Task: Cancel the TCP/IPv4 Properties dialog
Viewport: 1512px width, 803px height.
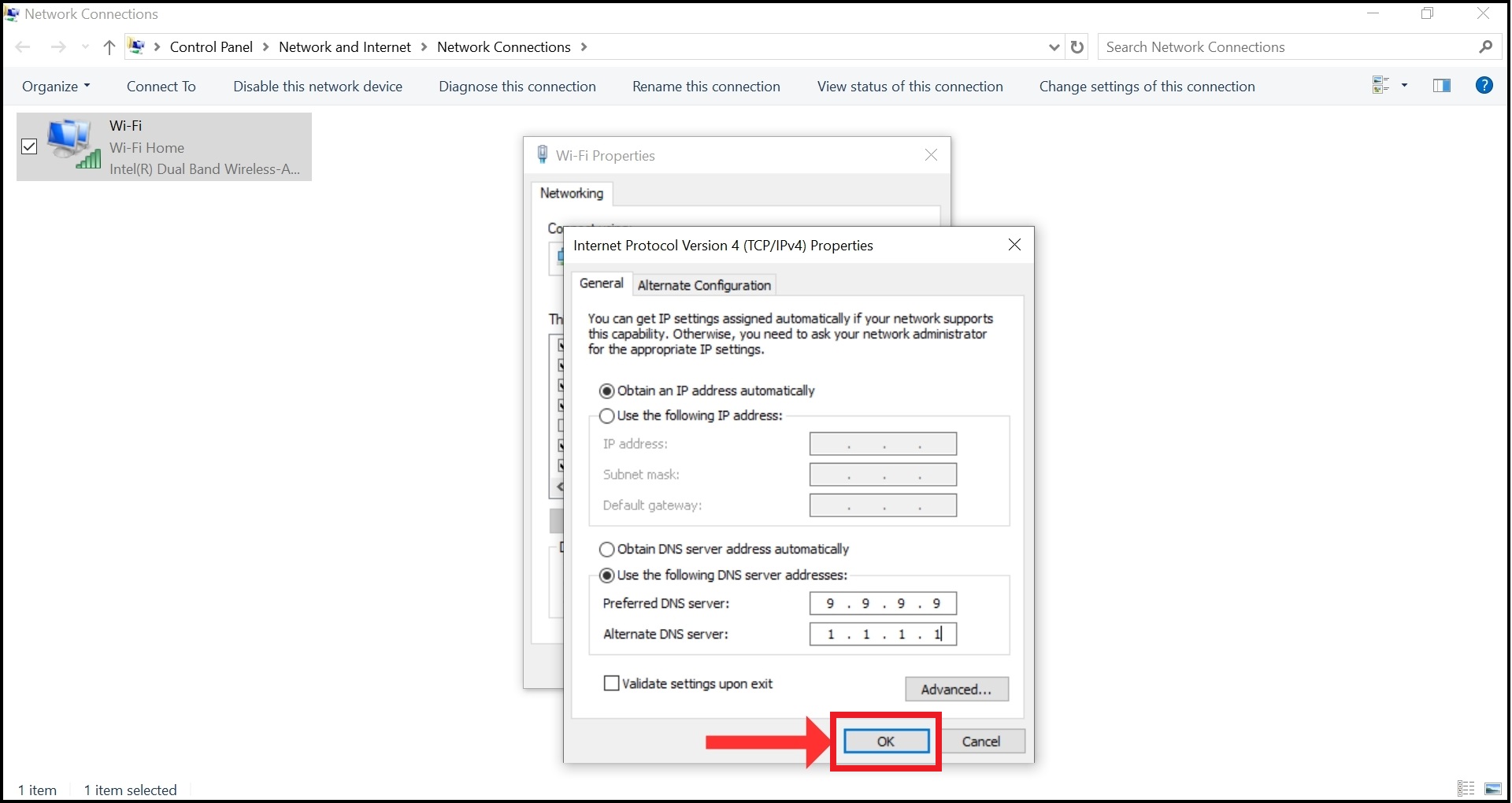Action: click(981, 742)
